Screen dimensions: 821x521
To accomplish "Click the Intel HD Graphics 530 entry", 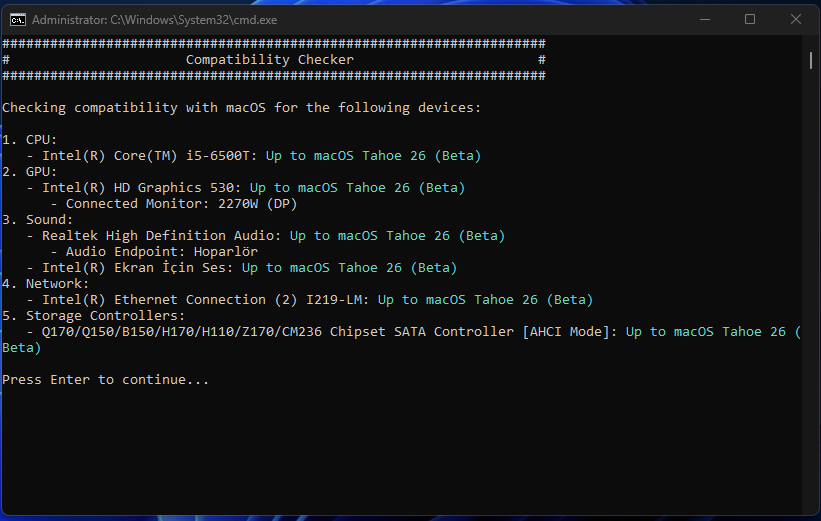I will pyautogui.click(x=142, y=188).
